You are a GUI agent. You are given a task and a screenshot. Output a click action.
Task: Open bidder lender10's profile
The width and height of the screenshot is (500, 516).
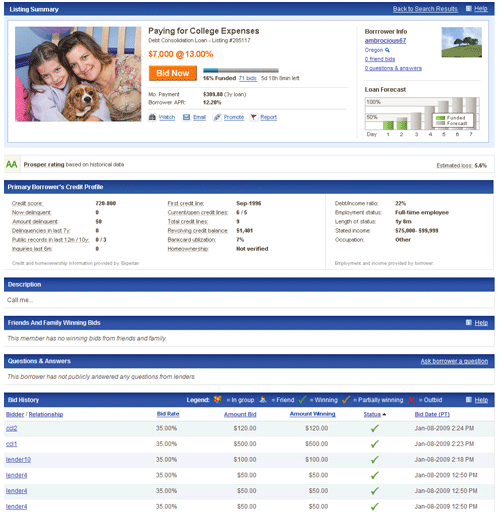[18, 460]
